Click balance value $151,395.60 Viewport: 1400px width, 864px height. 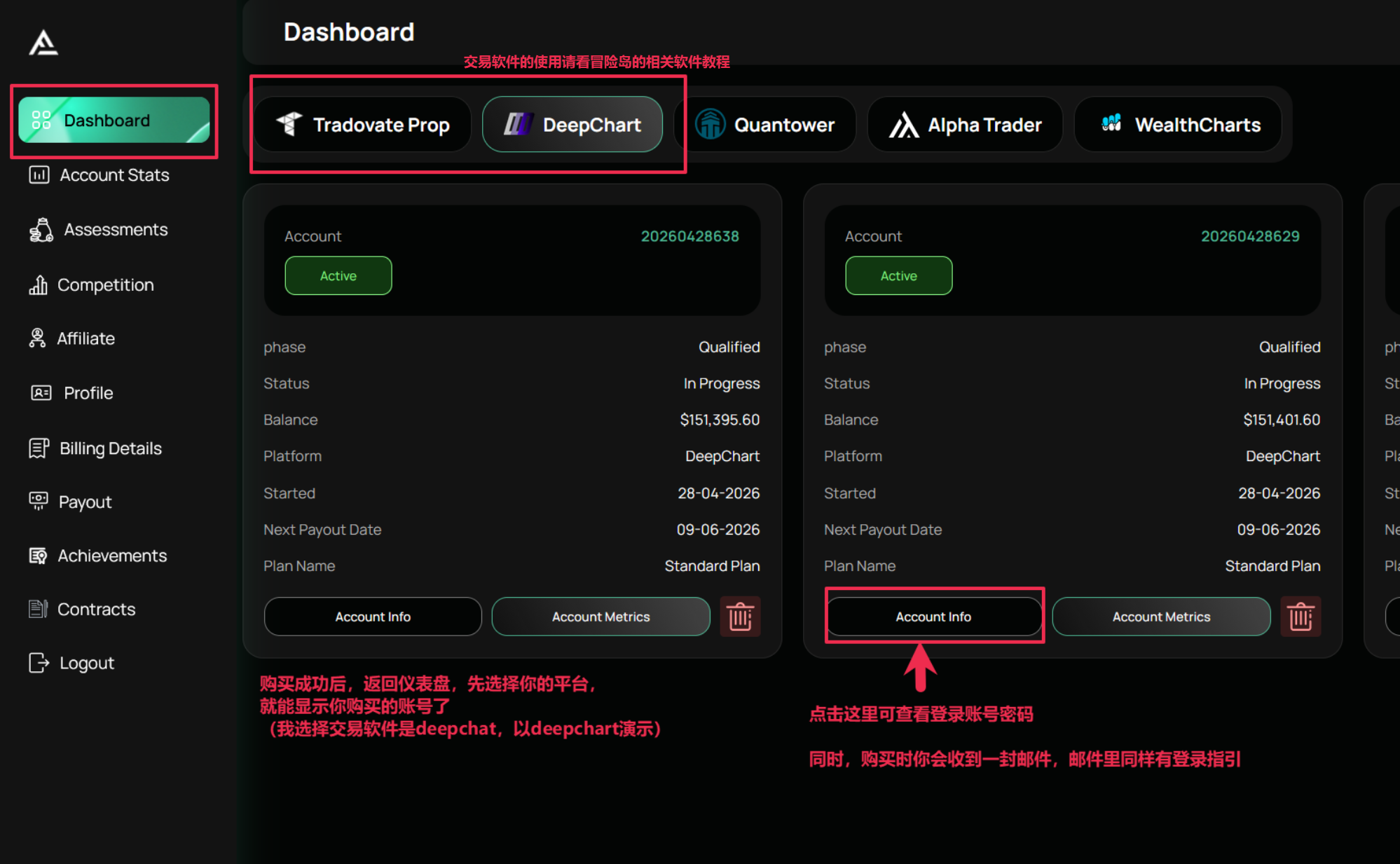[x=720, y=420]
